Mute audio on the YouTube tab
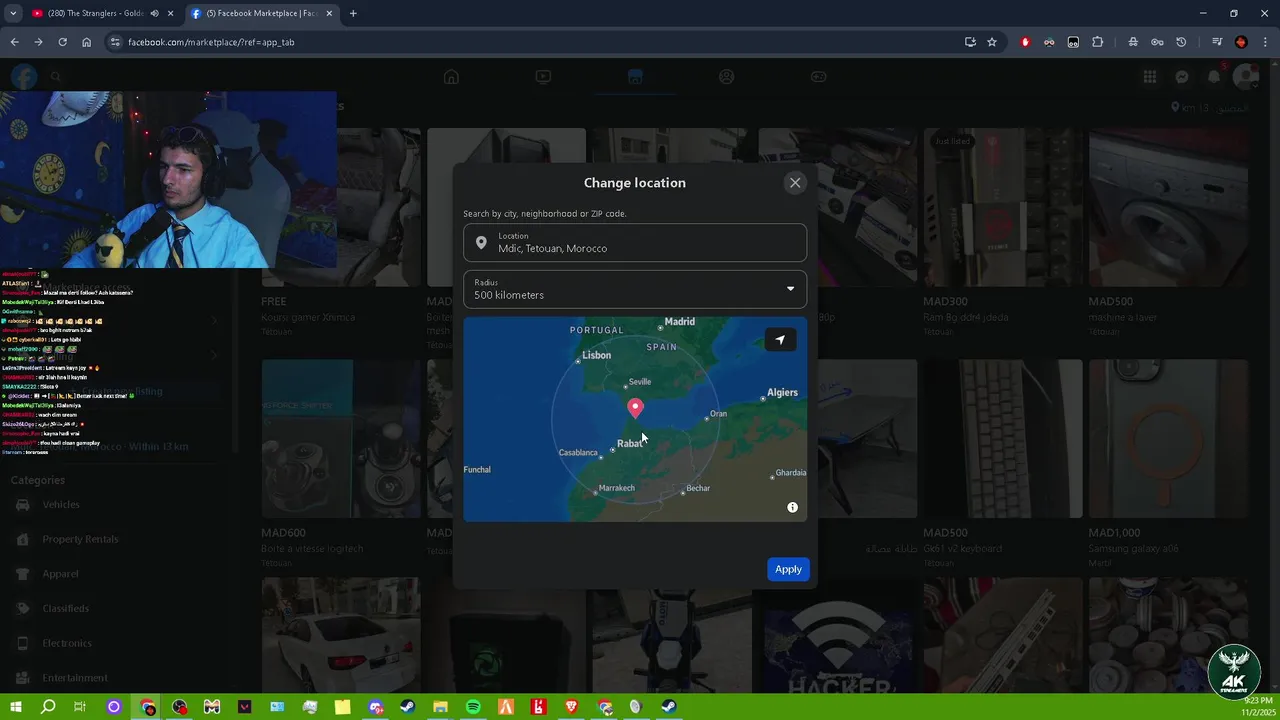 pyautogui.click(x=154, y=13)
